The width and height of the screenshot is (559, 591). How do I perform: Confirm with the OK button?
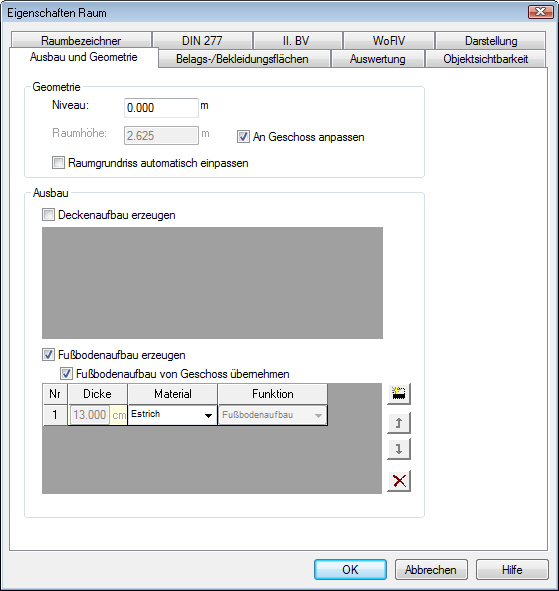point(350,570)
